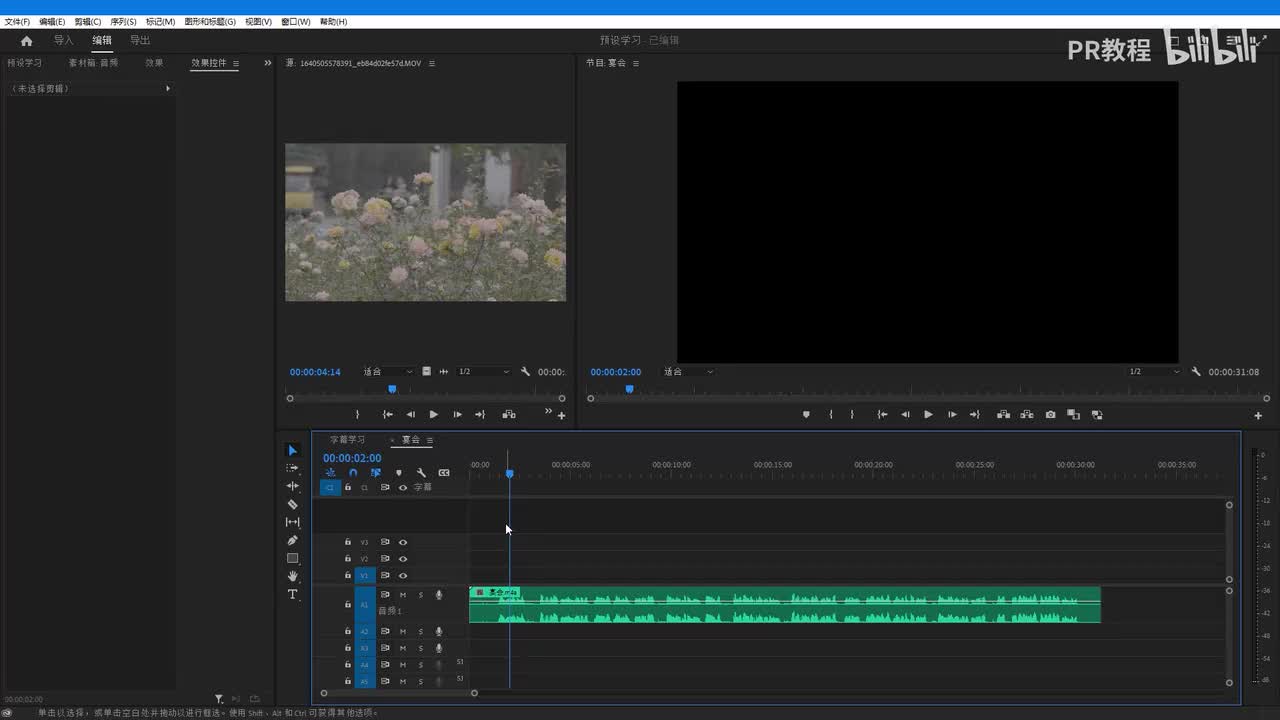
Task: Click the Export Frame camera icon
Action: (x=1050, y=414)
